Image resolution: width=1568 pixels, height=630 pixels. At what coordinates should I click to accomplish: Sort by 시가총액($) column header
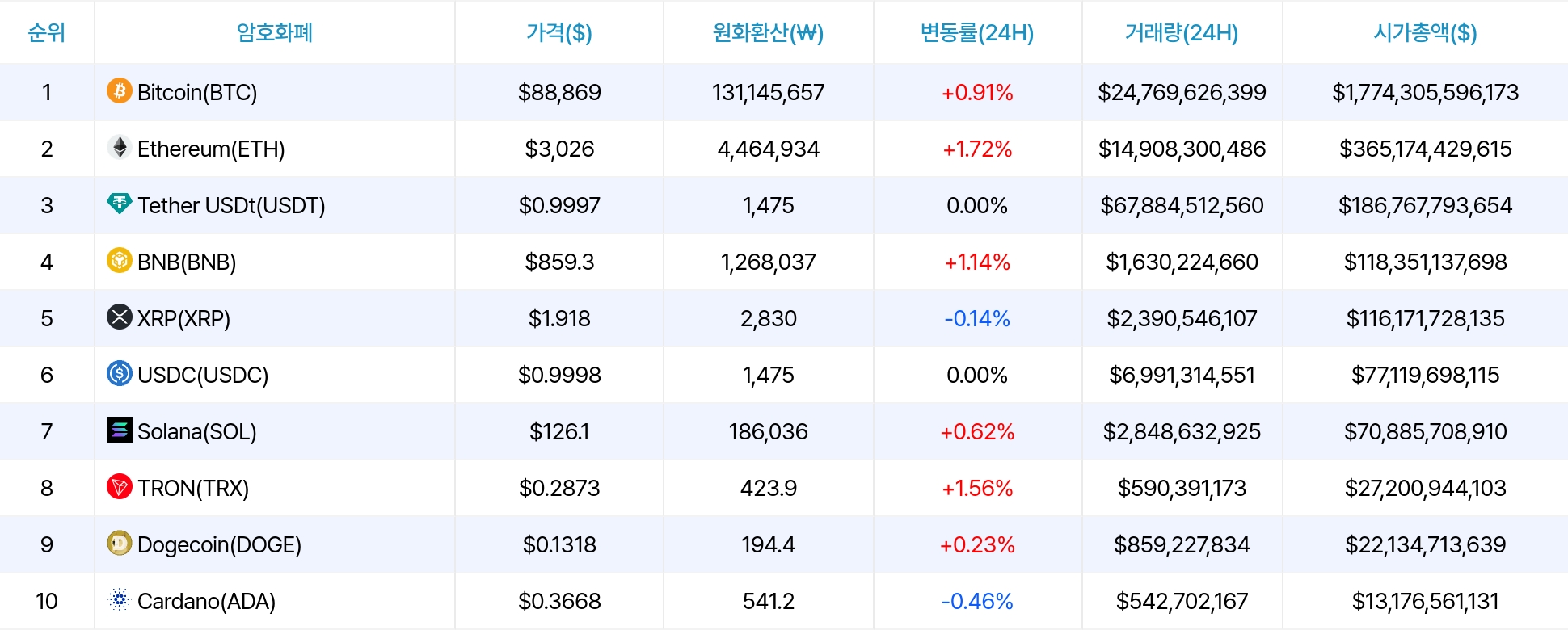tap(1425, 32)
